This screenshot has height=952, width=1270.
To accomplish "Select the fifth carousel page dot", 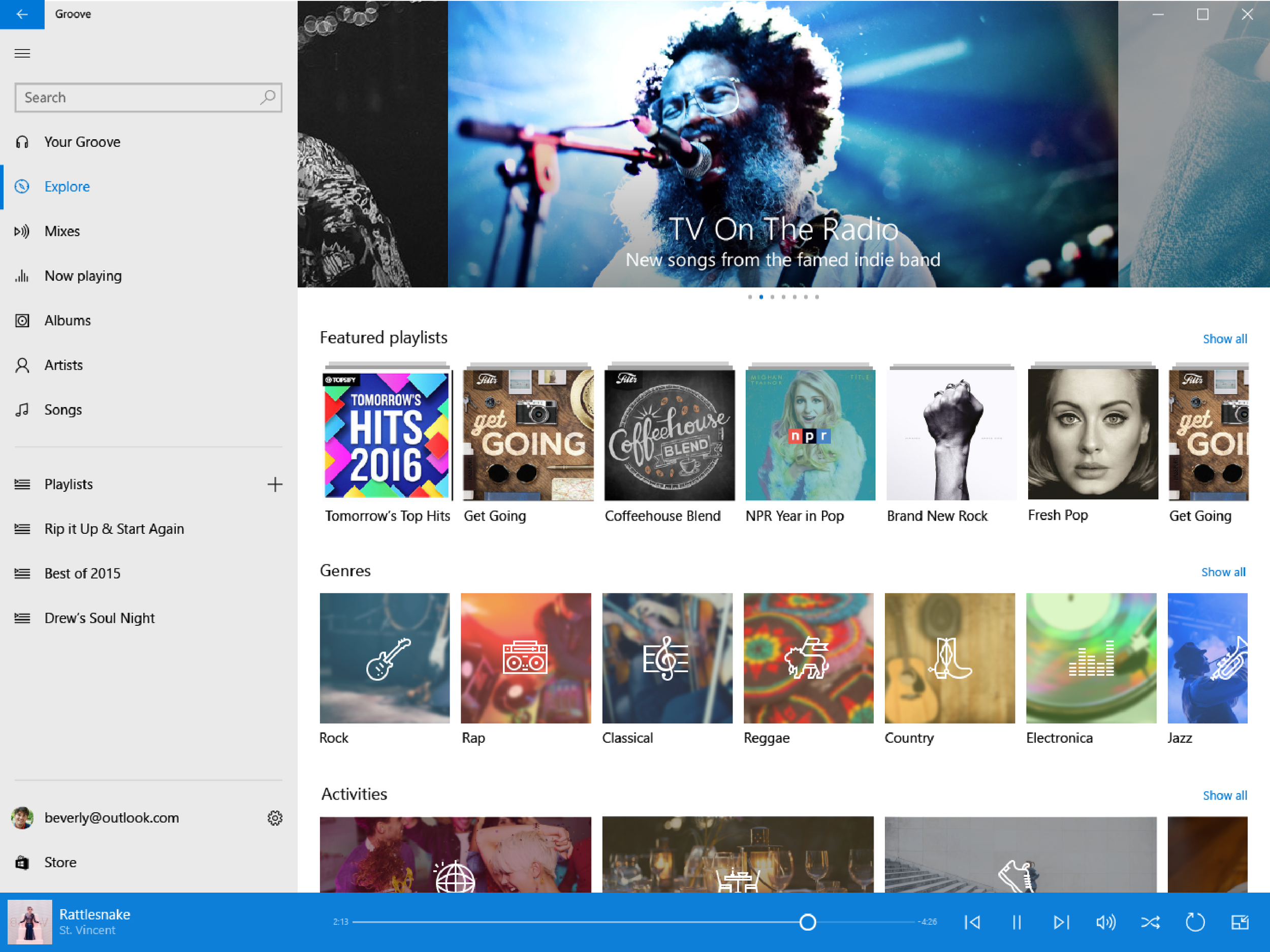I will click(x=795, y=297).
